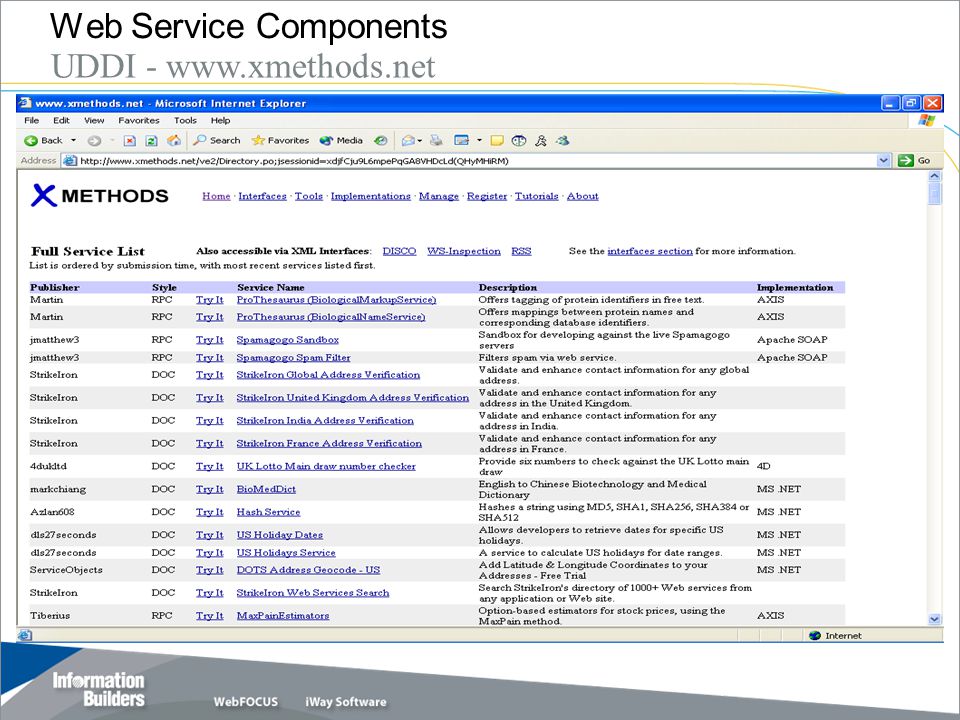The height and width of the screenshot is (720, 960).
Task: Click the page scrollbar up arrow
Action: (934, 176)
